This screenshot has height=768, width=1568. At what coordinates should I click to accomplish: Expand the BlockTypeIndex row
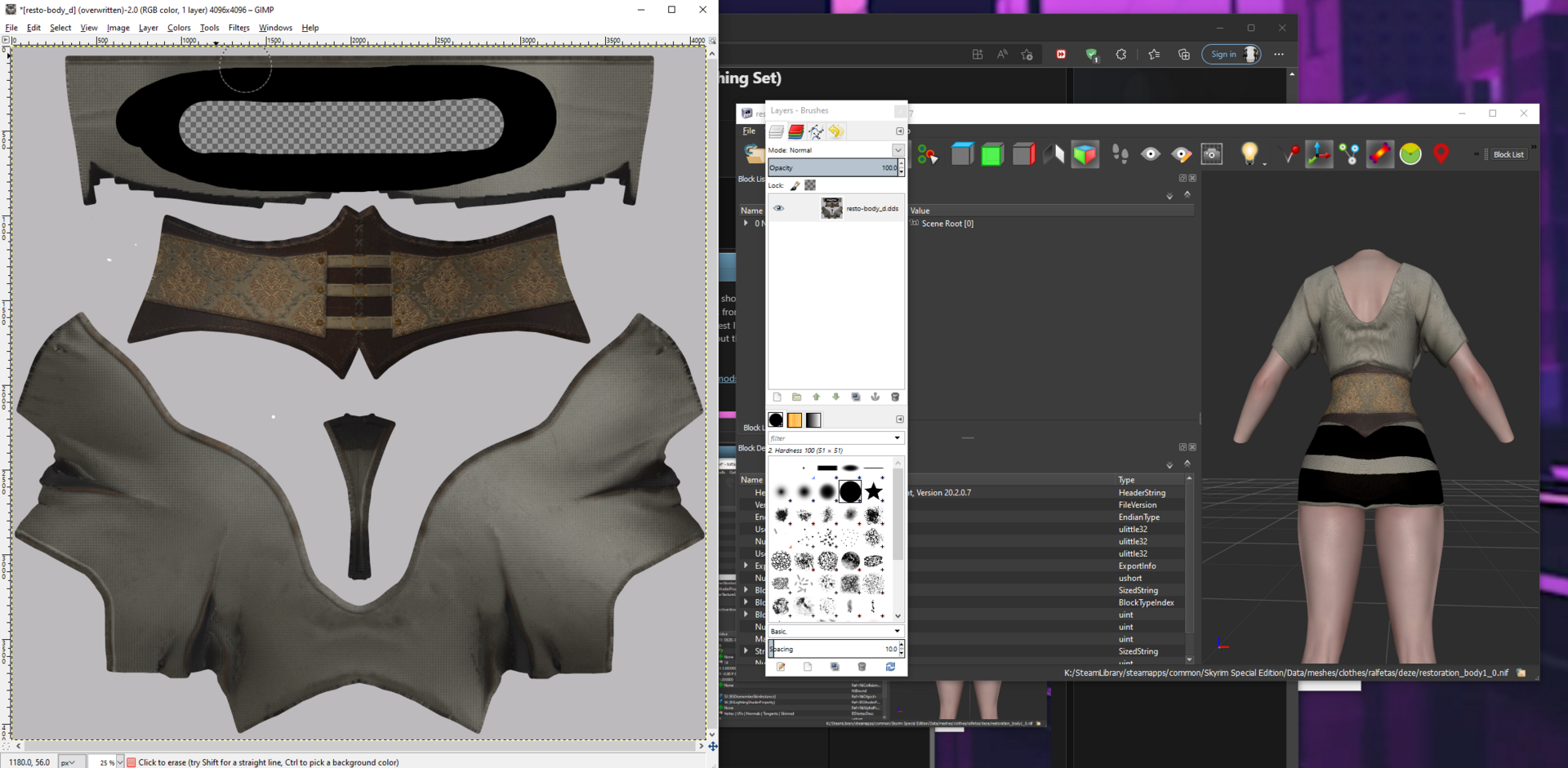746,602
